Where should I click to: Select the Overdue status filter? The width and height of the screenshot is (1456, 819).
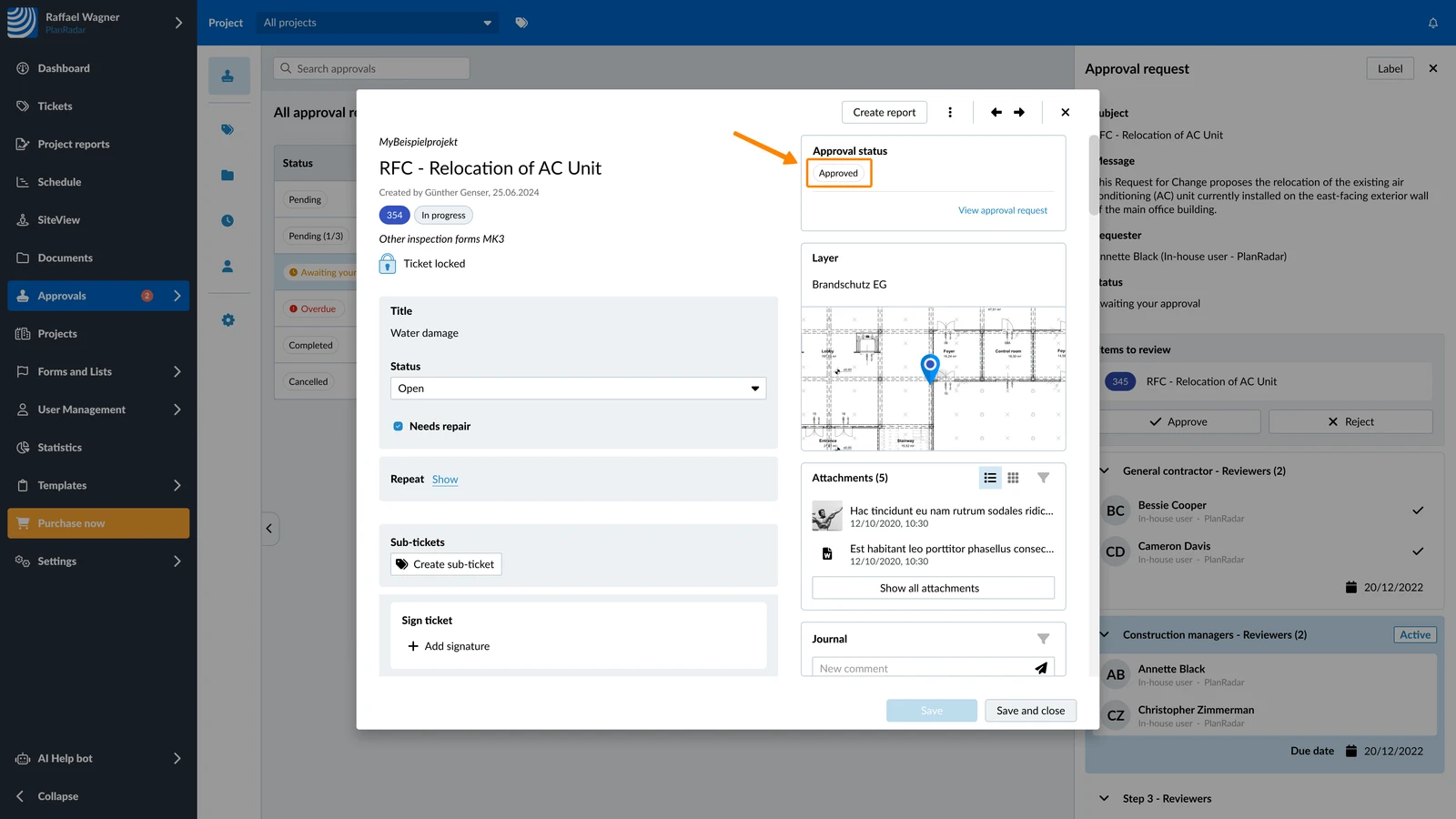313,308
